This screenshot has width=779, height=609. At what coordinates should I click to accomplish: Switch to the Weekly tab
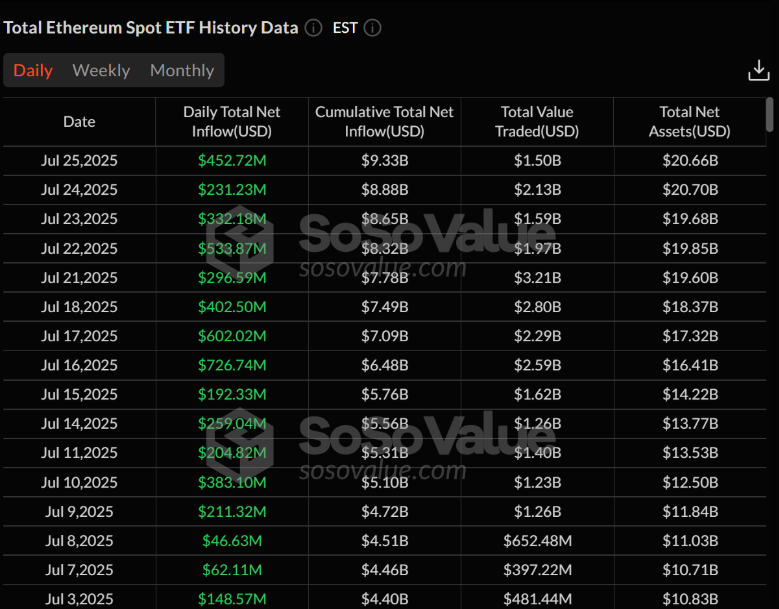(x=101, y=70)
